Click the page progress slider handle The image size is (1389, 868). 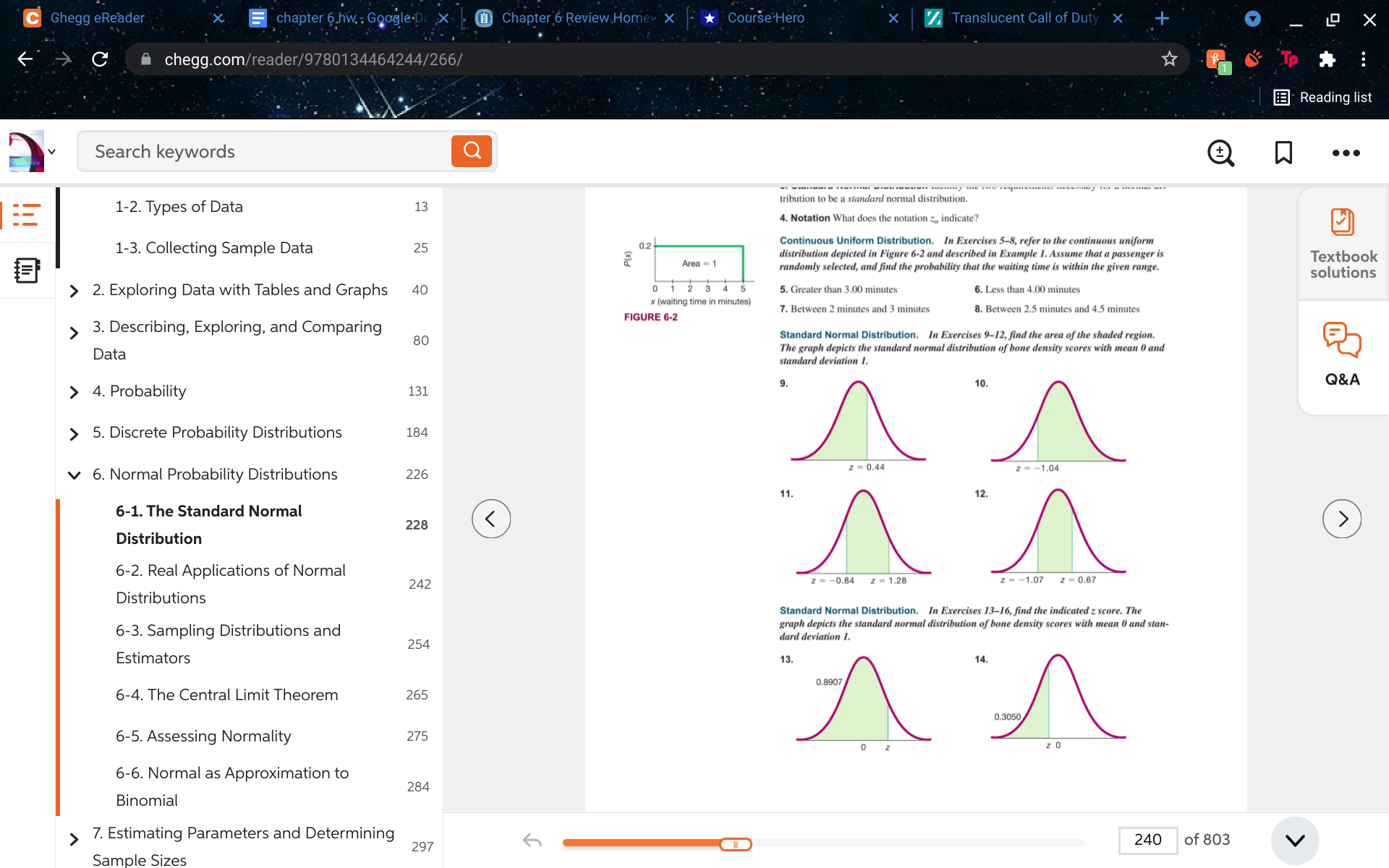tap(736, 844)
